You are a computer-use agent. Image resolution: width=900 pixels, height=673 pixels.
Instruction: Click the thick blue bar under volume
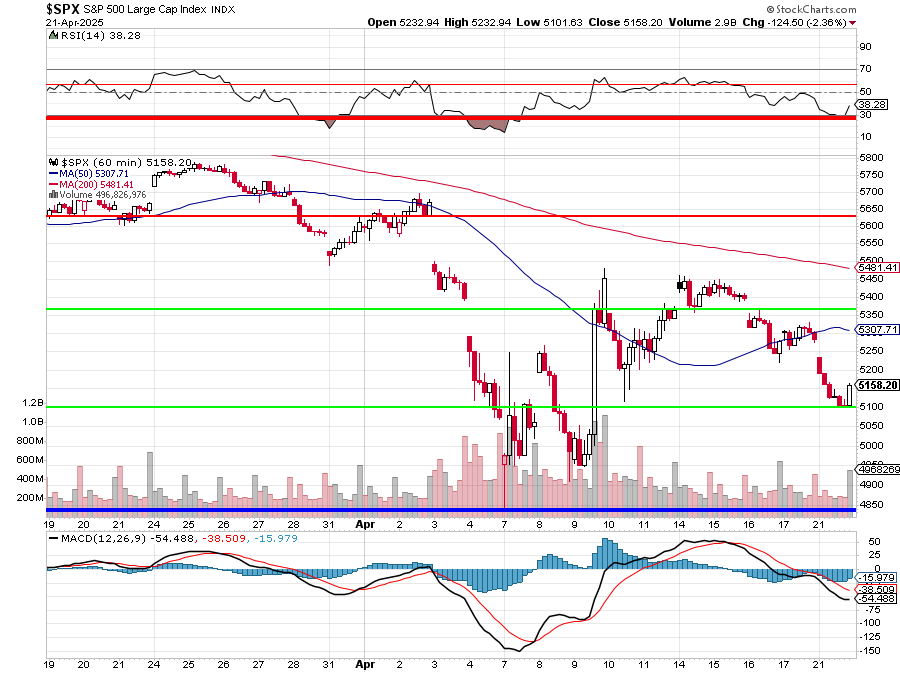(450, 510)
